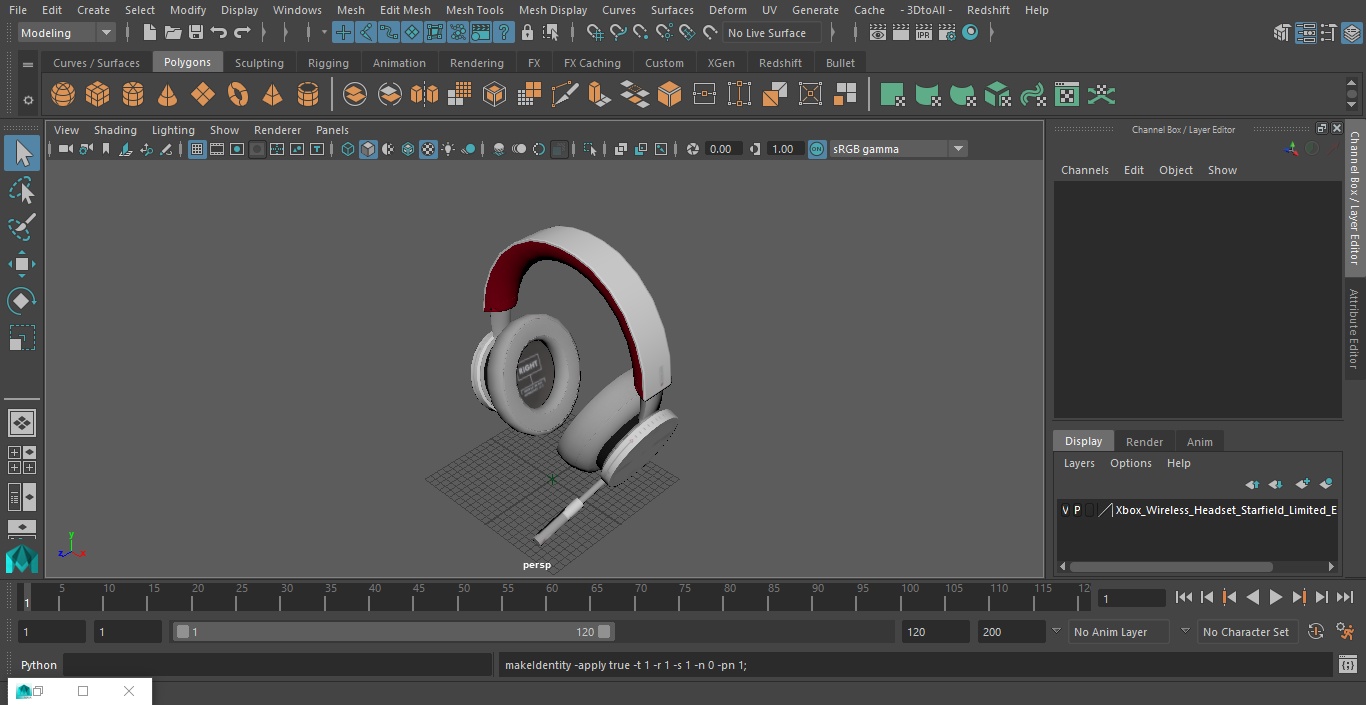This screenshot has height=705, width=1366.
Task: Create a polygon cube from the shelf
Action: point(98,95)
